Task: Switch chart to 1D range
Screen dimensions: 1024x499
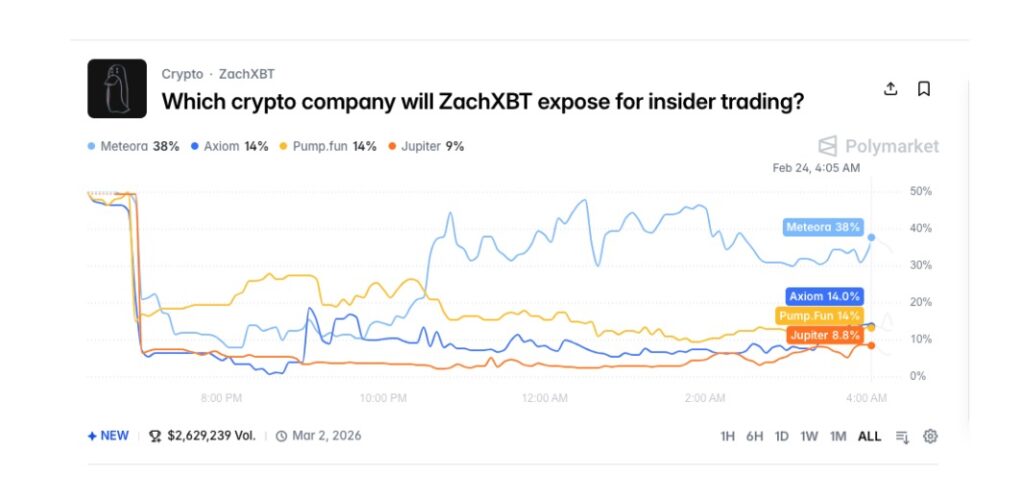Action: (x=782, y=436)
